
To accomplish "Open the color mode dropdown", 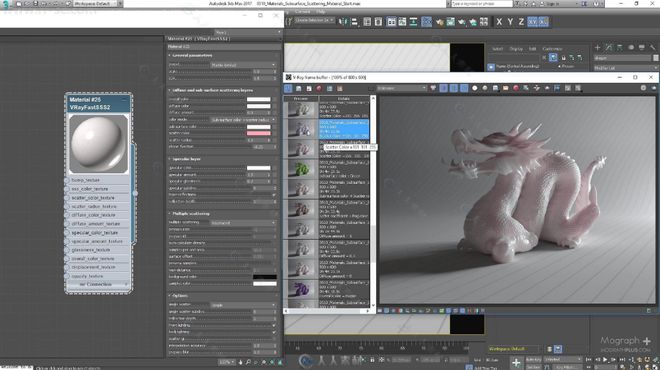I will pos(243,120).
